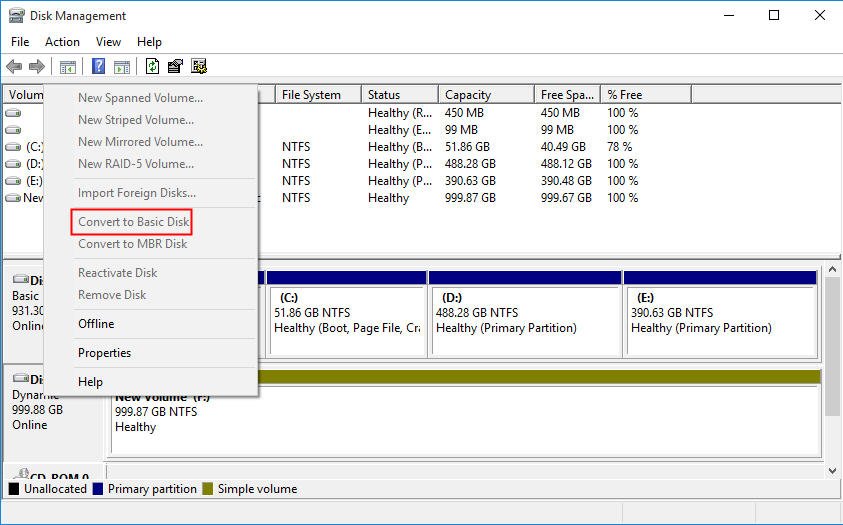Open the View menu
Viewport: 843px width, 525px height.
(x=108, y=42)
